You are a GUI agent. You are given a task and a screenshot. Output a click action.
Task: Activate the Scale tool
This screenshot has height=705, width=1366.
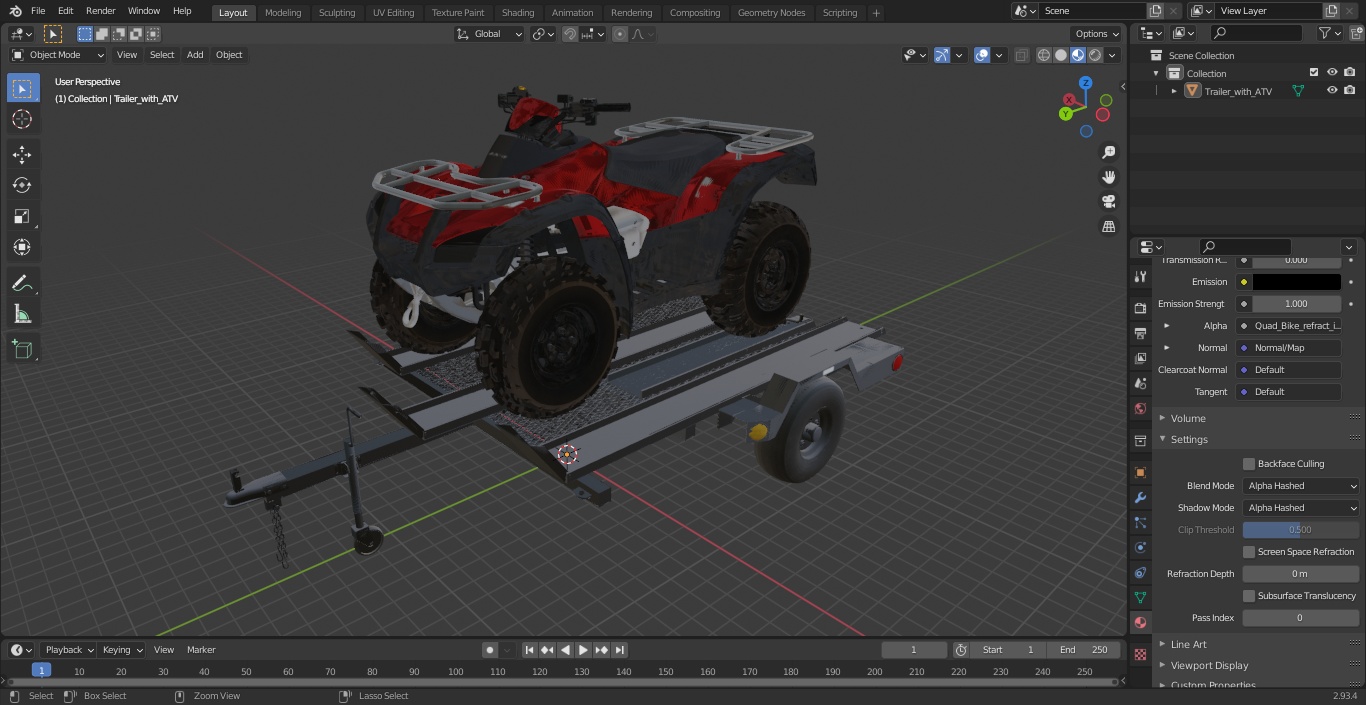tap(22, 216)
